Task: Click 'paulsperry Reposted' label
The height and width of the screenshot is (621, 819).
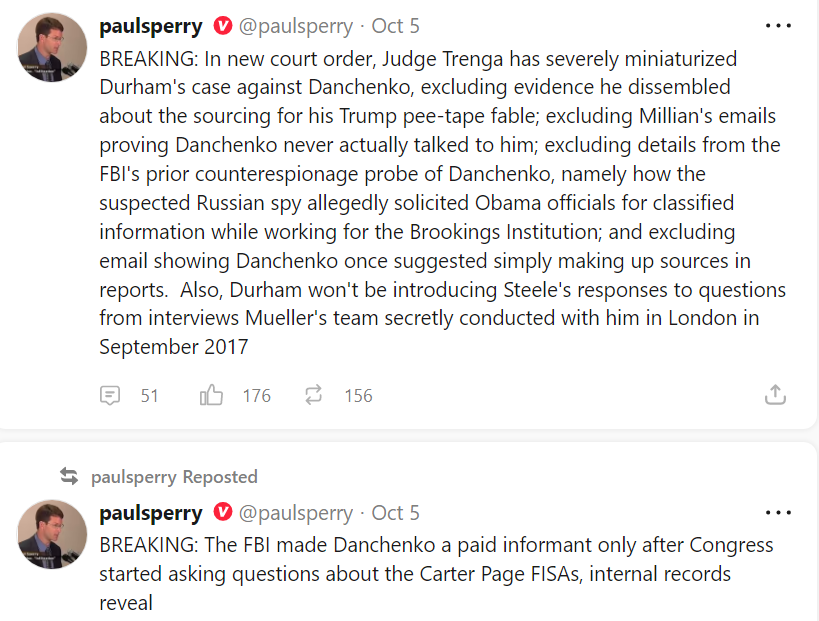Action: 174,476
